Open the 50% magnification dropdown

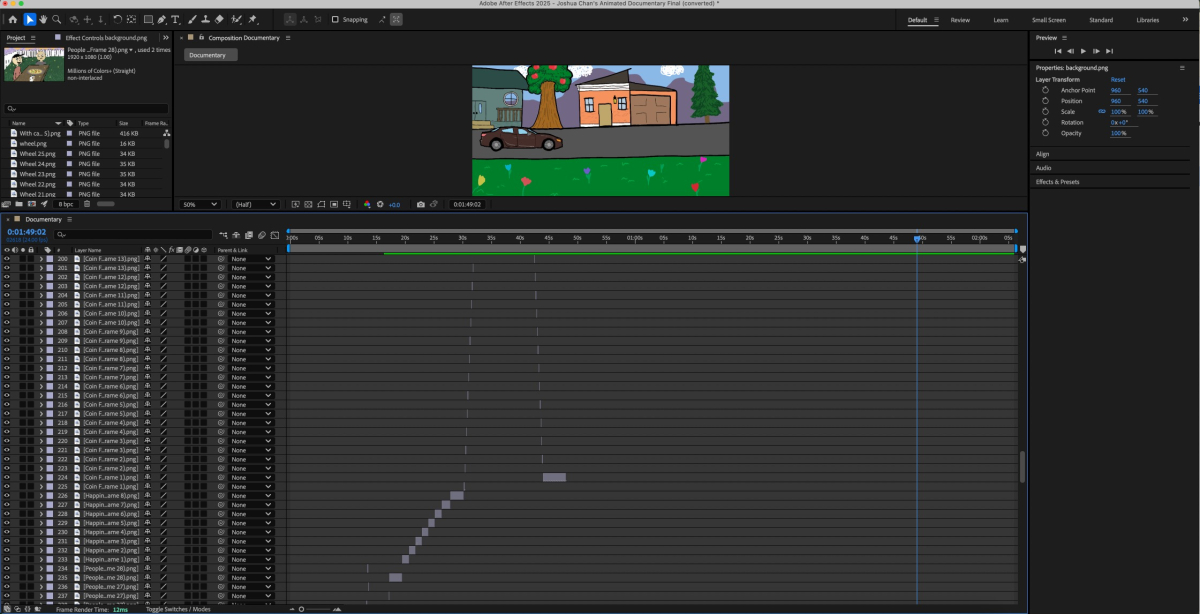point(199,204)
